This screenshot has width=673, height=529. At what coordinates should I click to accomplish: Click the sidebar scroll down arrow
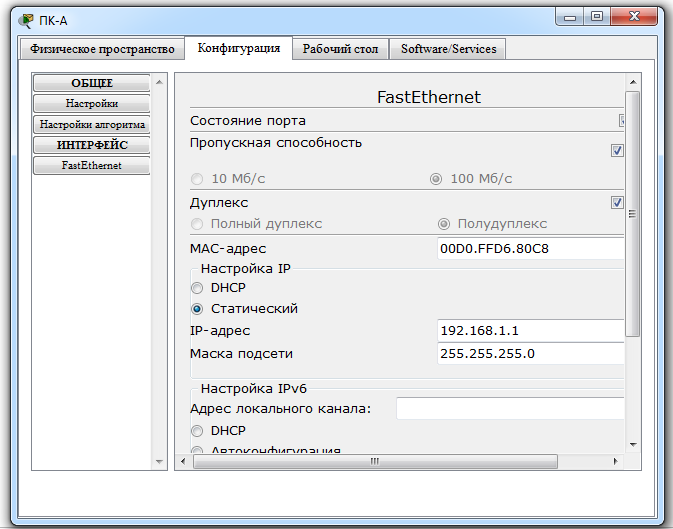click(159, 462)
